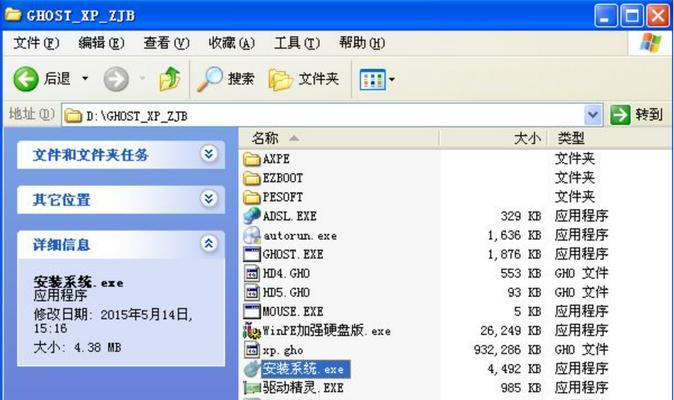Image resolution: width=674 pixels, height=400 pixels.
Task: Click the file name PESOFT
Action: [x=282, y=197]
